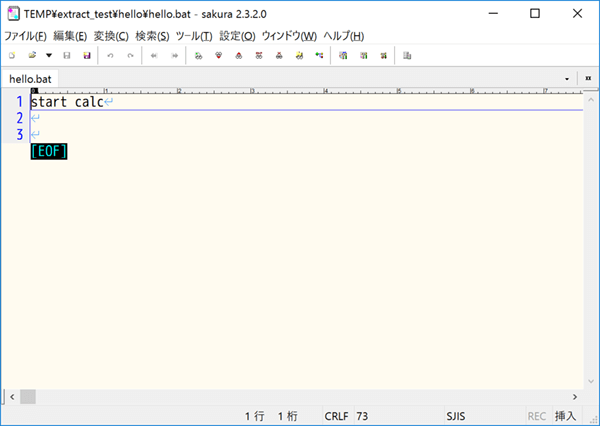The height and width of the screenshot is (426, 600).
Task: Click line number 3 in the gutter
Action: click(x=19, y=134)
